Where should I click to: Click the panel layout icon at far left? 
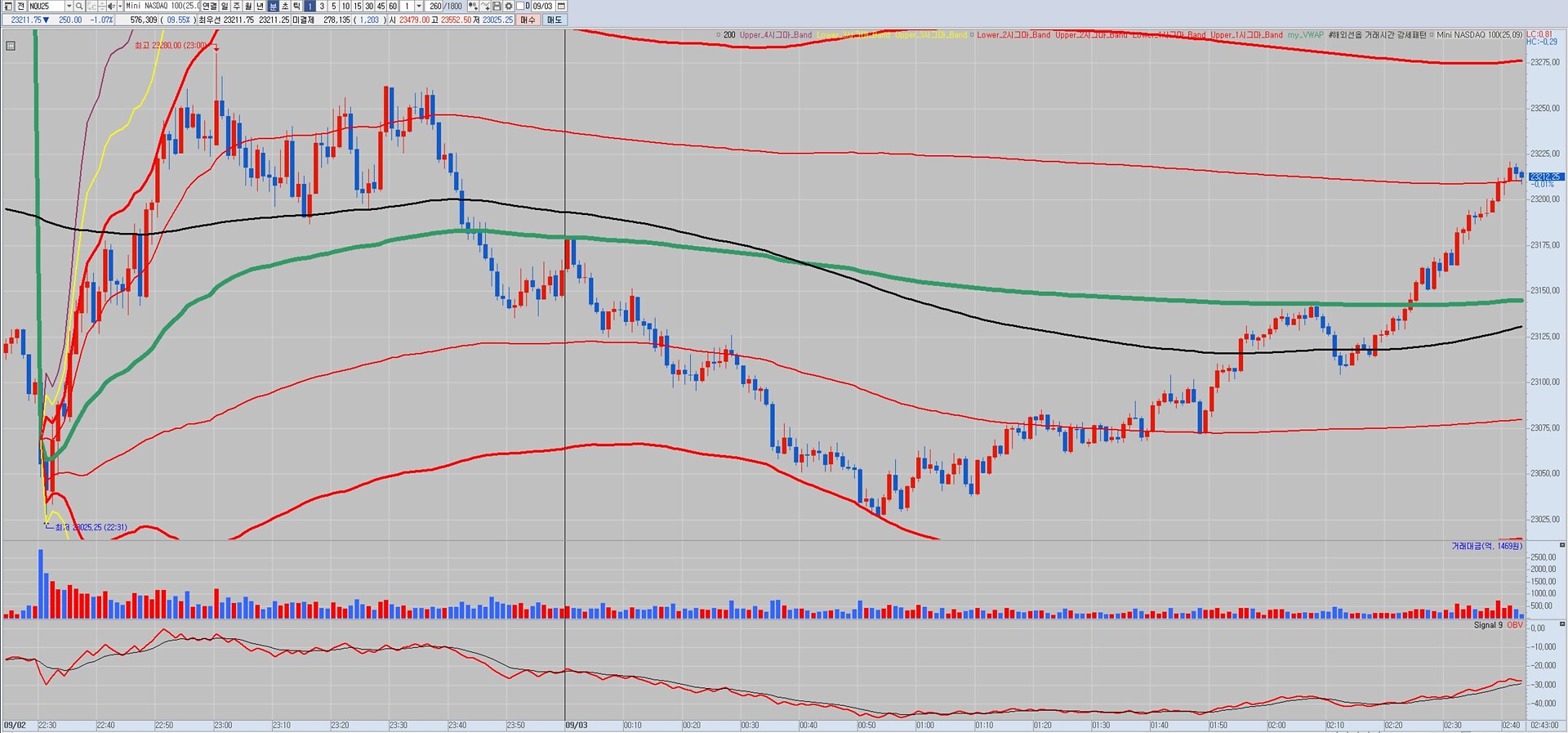coord(7,6)
